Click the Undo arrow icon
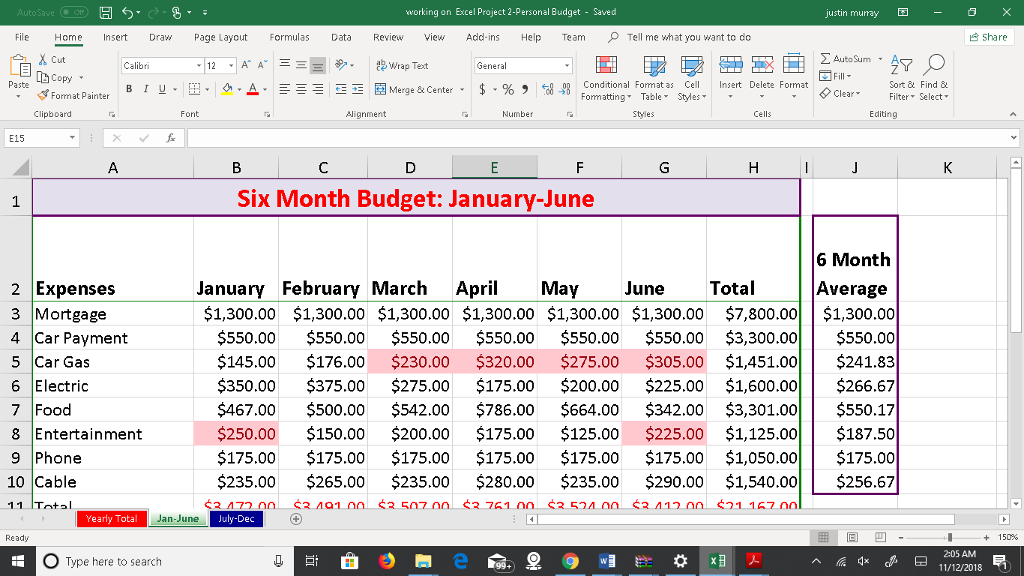Screen dimensions: 1024x576 127,12
